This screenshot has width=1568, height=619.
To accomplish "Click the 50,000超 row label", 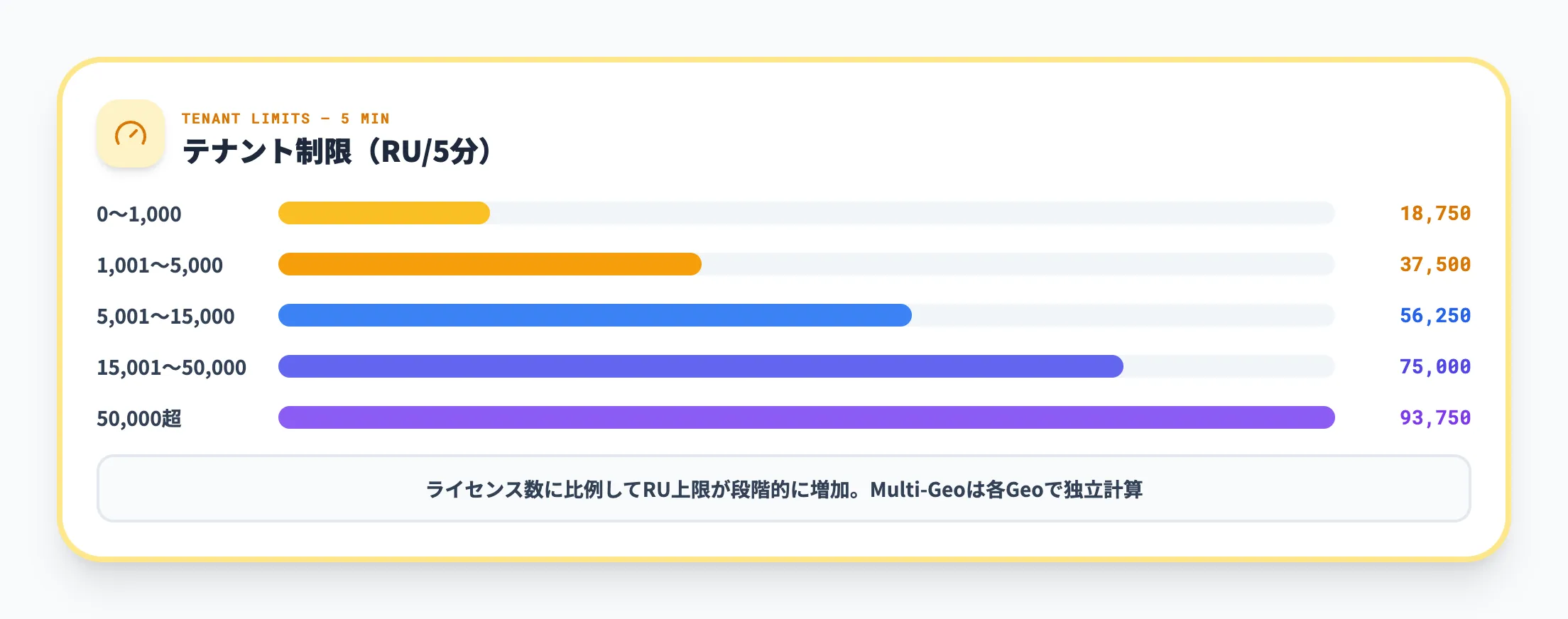I will (139, 418).
